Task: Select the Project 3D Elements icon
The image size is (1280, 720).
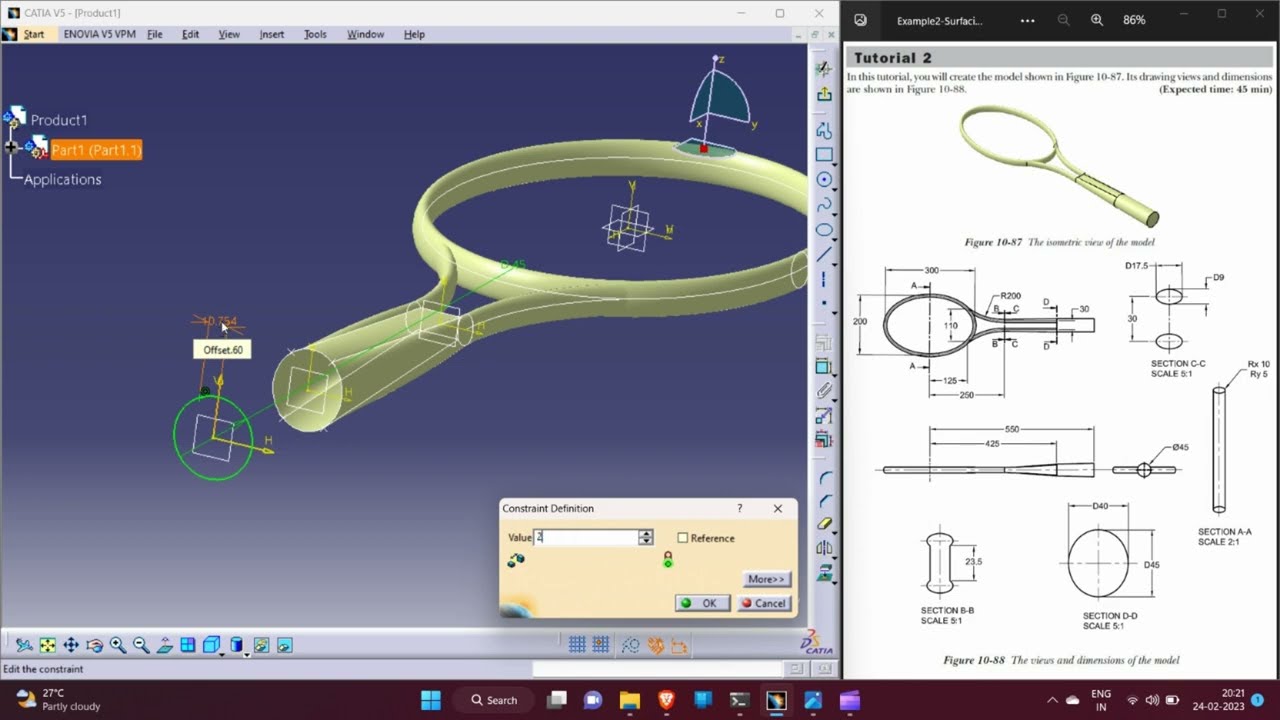Action: pos(824,573)
